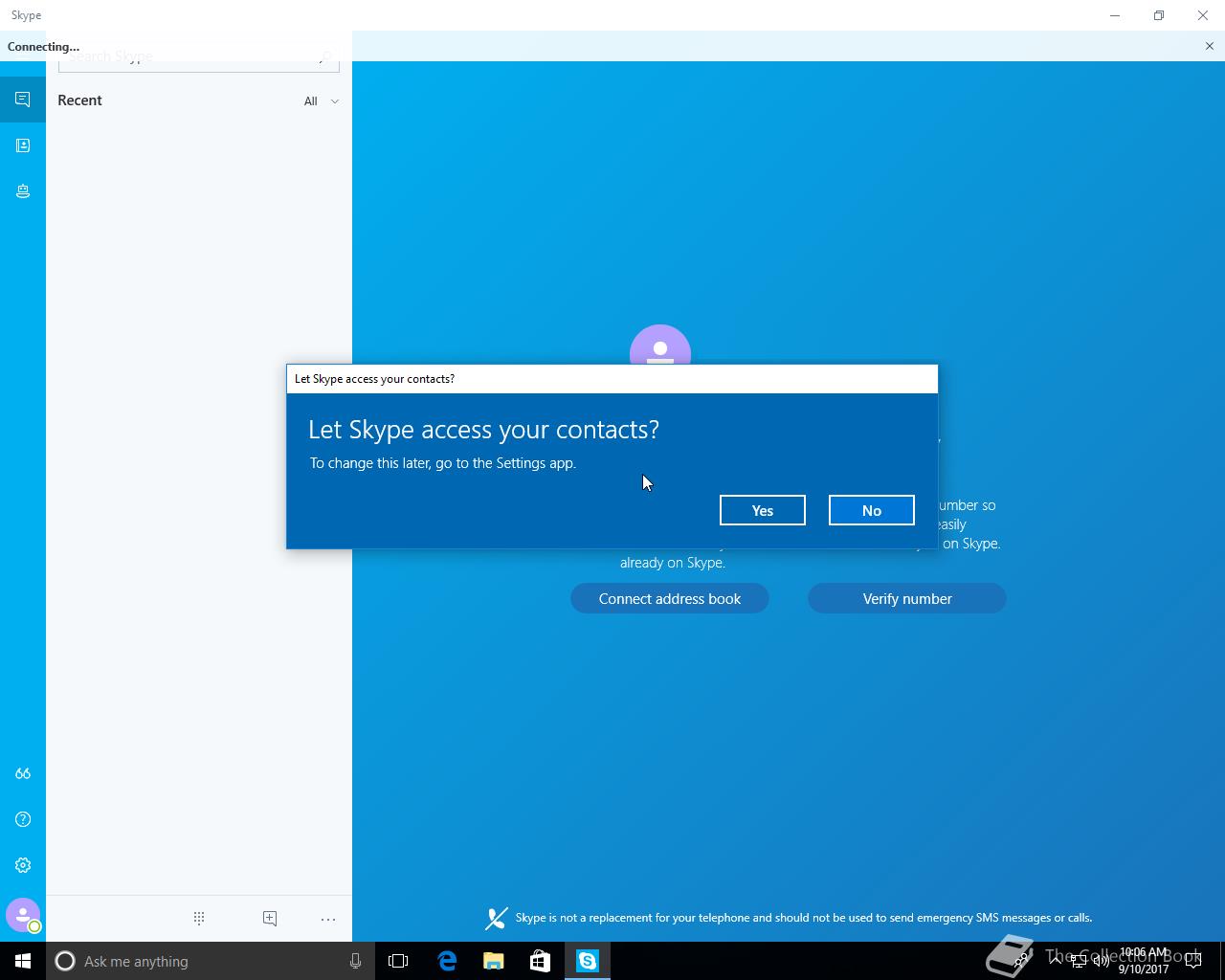Open the Contacts sidebar icon
Screen dimensions: 1225x980
pos(23,145)
